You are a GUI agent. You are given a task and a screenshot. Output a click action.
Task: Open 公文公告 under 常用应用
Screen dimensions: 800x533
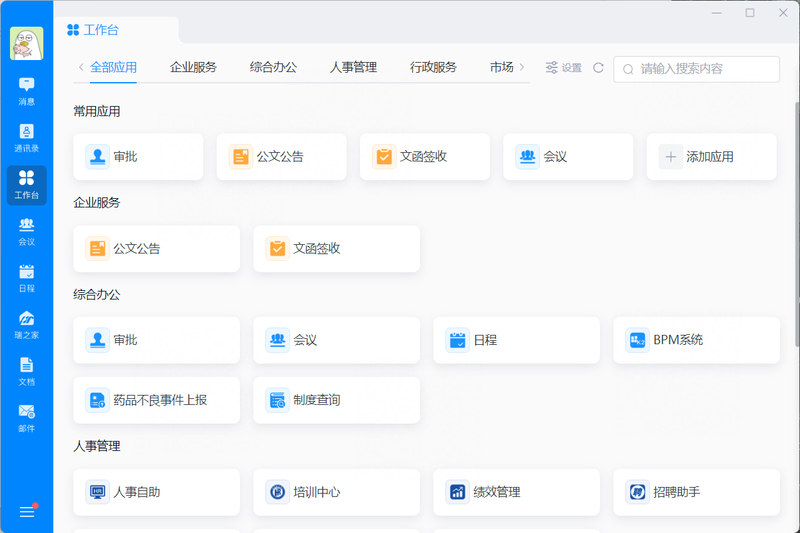coord(282,157)
